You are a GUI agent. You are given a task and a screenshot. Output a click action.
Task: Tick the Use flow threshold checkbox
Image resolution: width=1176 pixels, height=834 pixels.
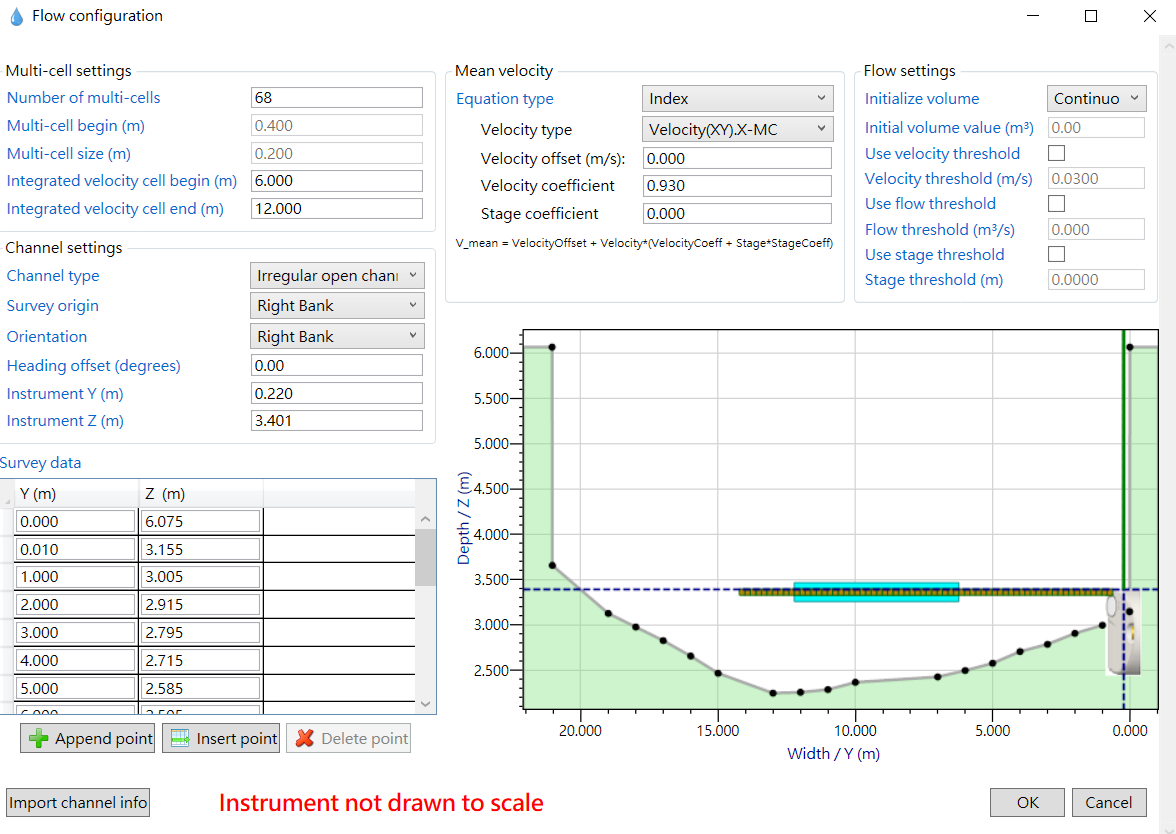tap(1056, 204)
